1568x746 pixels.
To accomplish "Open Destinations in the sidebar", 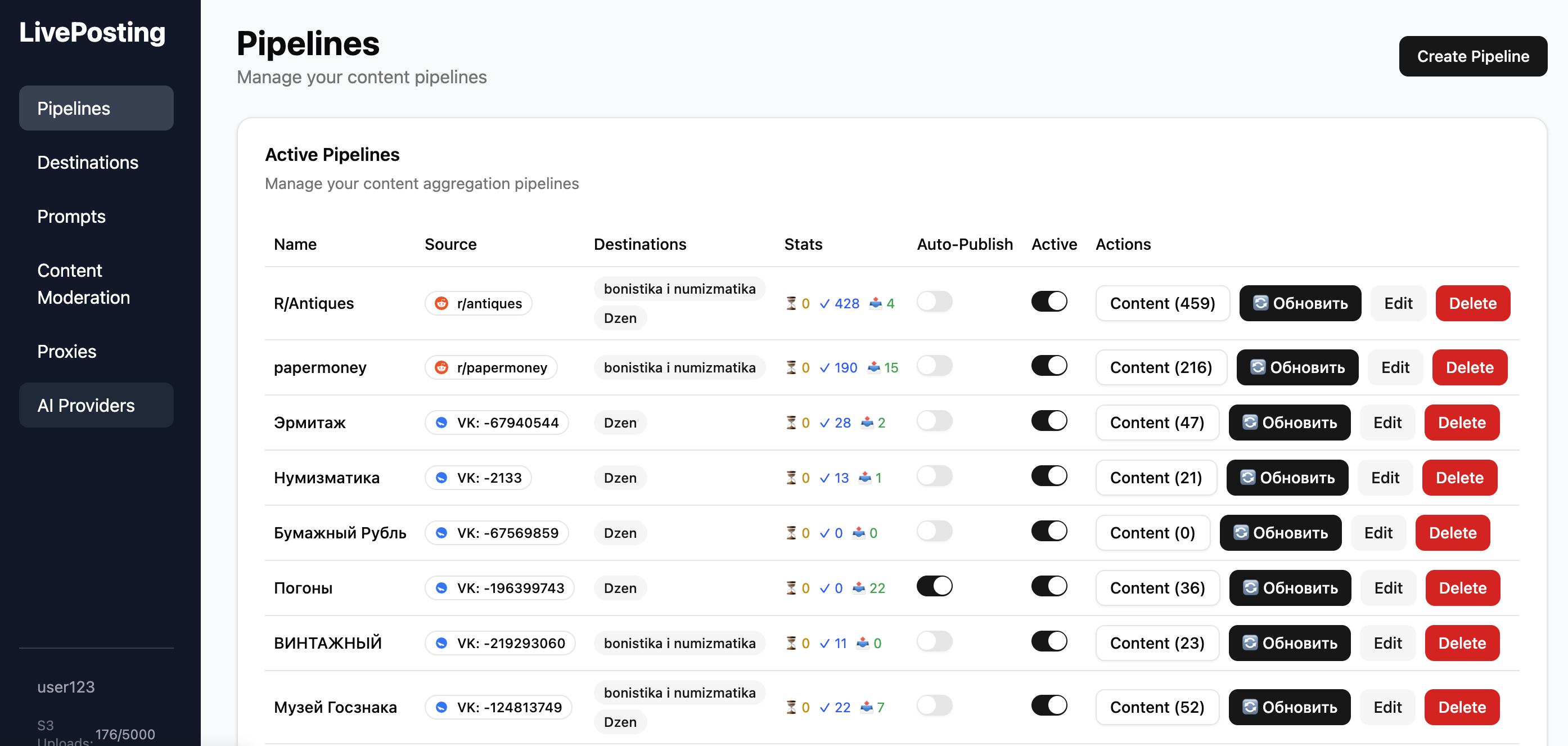I will point(88,163).
